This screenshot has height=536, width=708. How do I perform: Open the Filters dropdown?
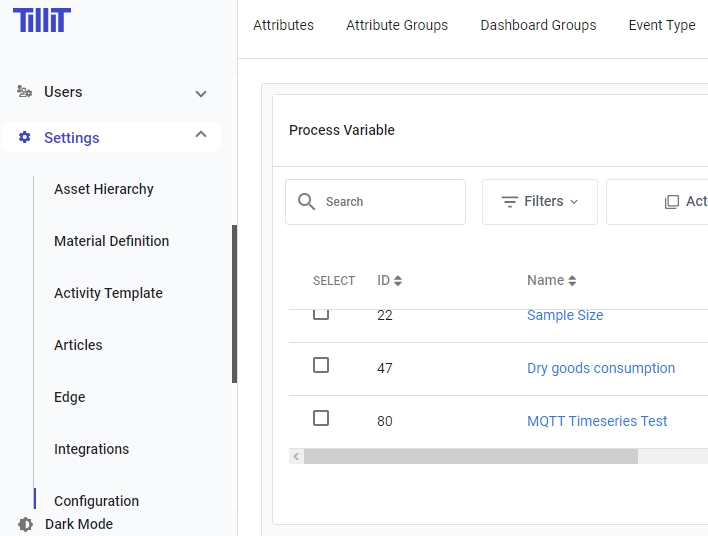click(540, 202)
